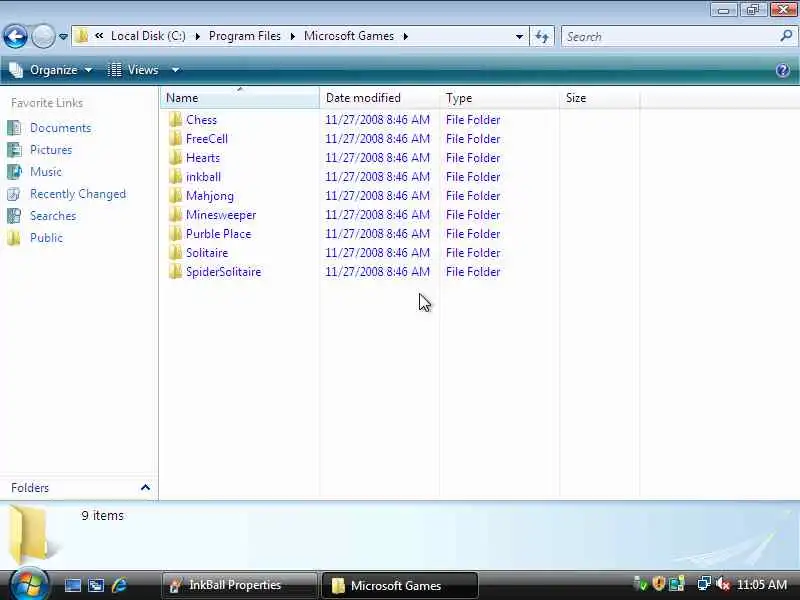Select the Hearts folder icon

click(176, 158)
